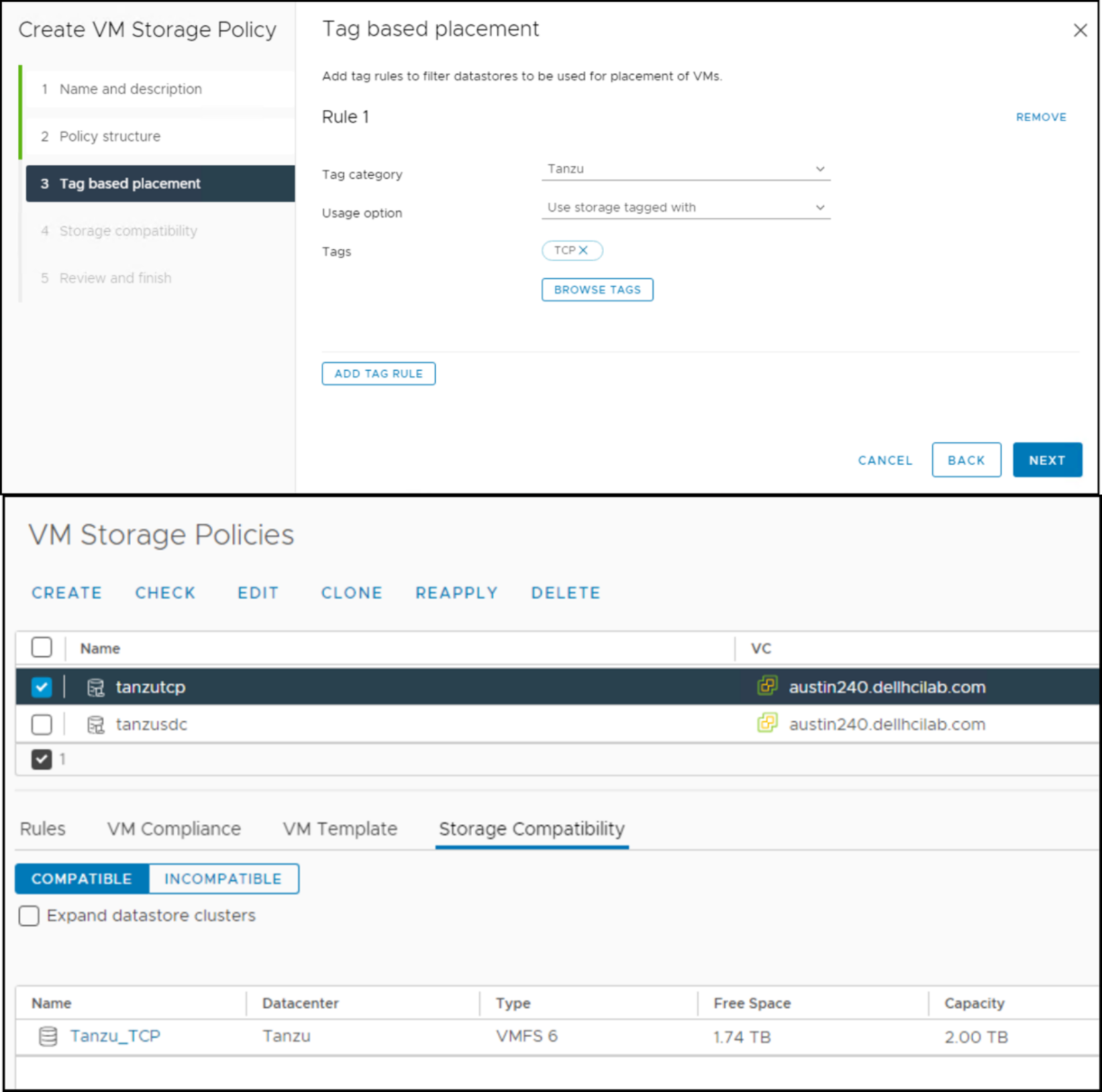This screenshot has height=1092, width=1102.
Task: Enable Expand datastore clusters option
Action: click(x=29, y=916)
